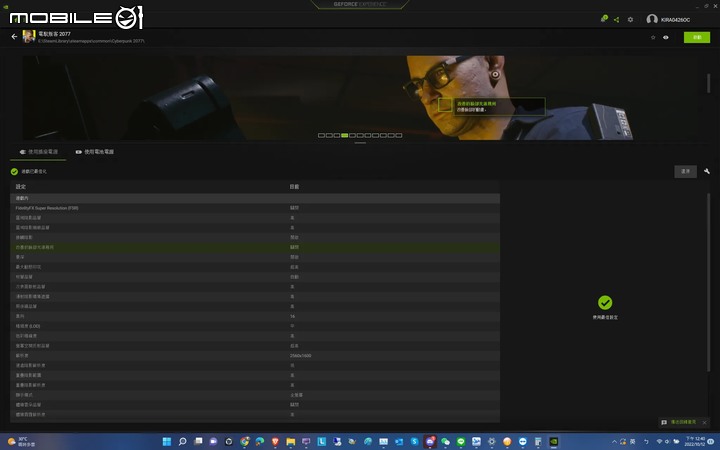Select the FidelityFX Super Resolution (FSR) row
Image resolution: width=720 pixels, height=450 pixels.
pyautogui.click(x=255, y=208)
